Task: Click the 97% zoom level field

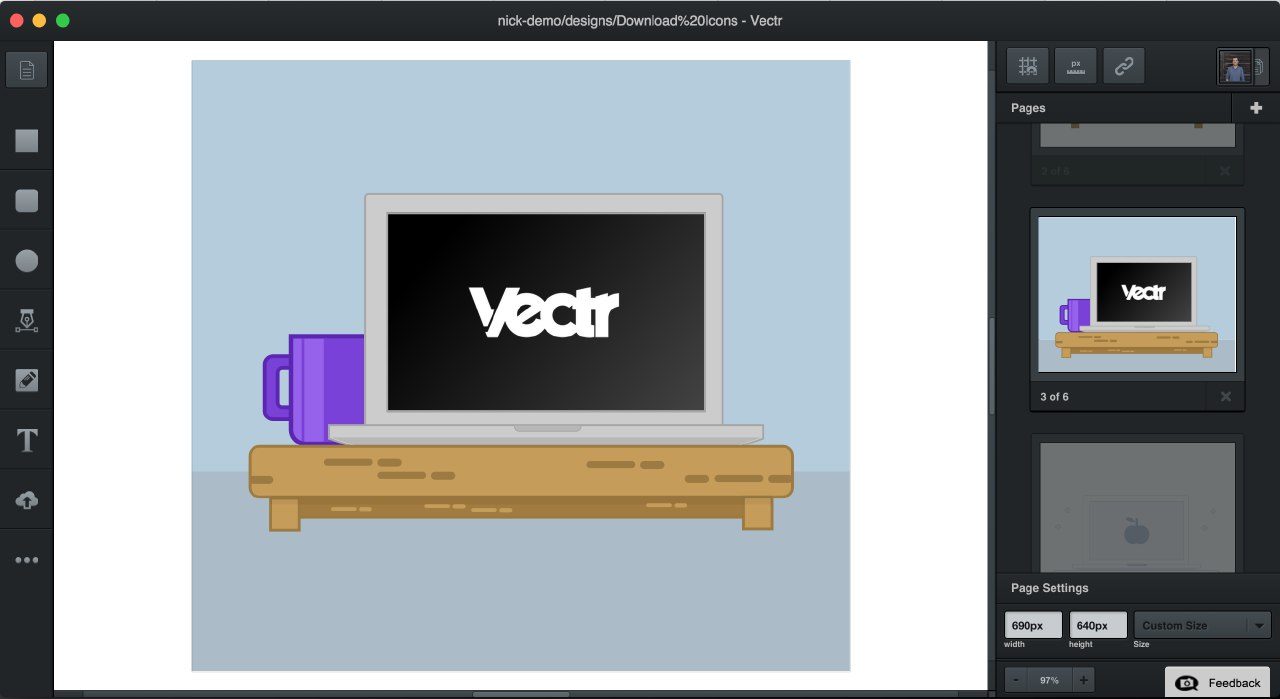Action: tap(1049, 680)
